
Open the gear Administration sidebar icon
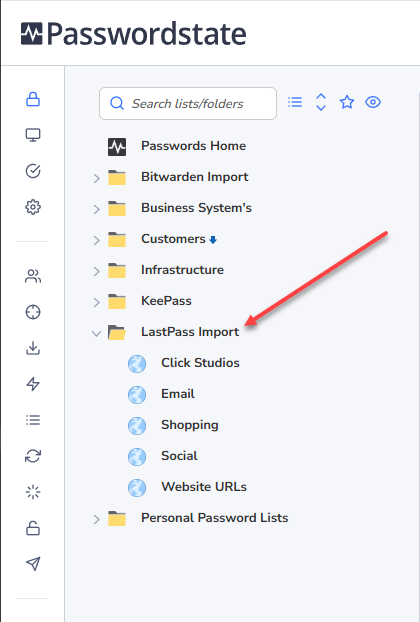[x=33, y=207]
